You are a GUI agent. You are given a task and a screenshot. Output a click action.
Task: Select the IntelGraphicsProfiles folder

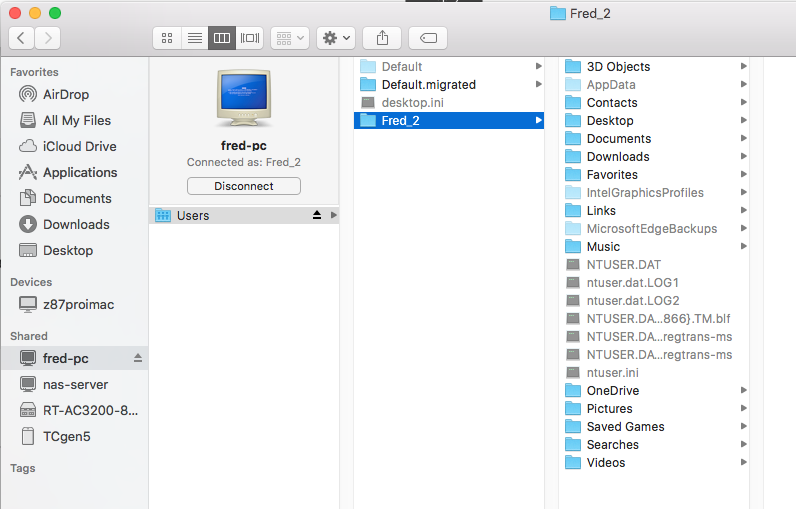pos(654,192)
